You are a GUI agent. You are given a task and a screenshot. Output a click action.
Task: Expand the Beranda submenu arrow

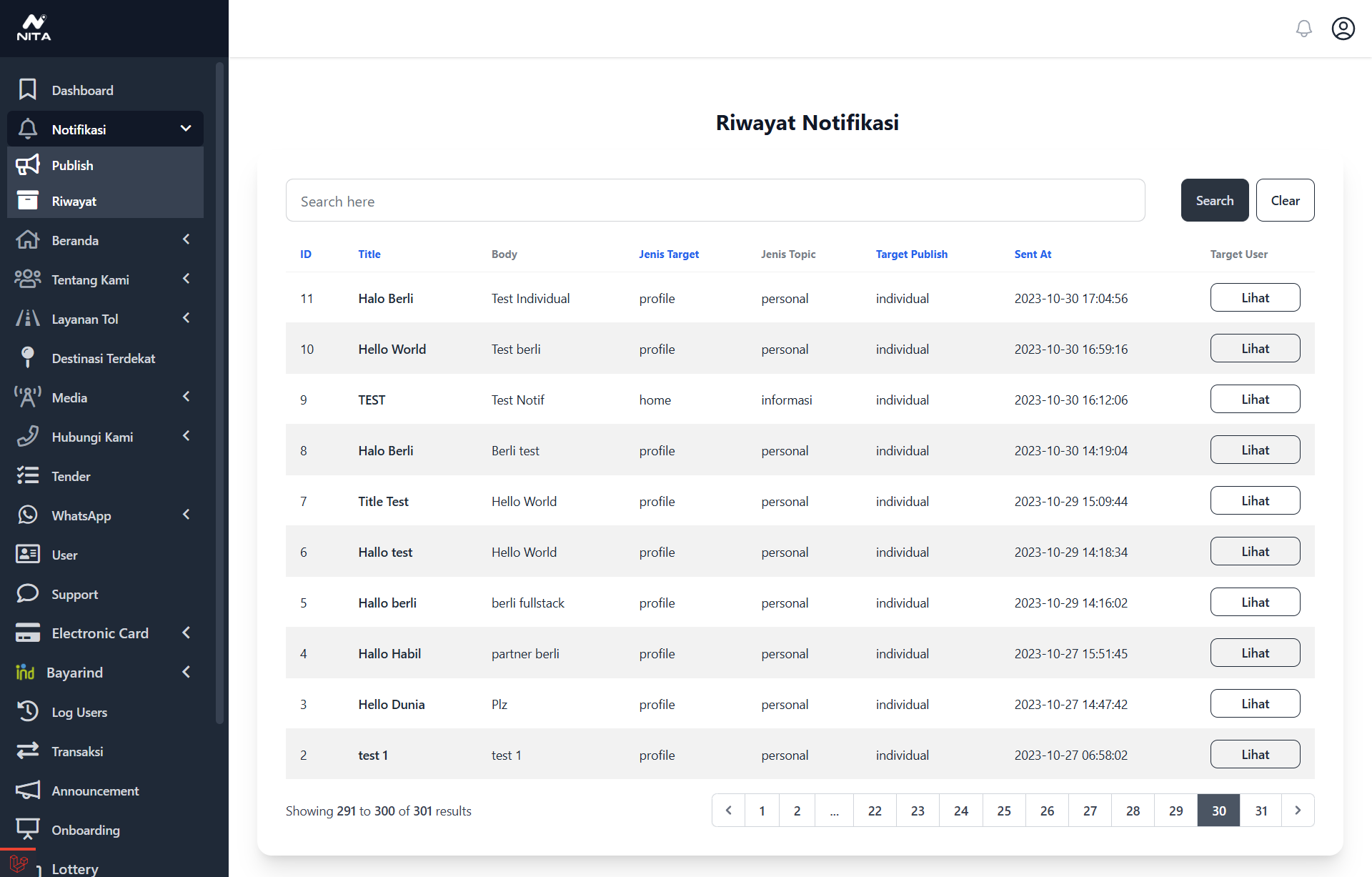186,239
